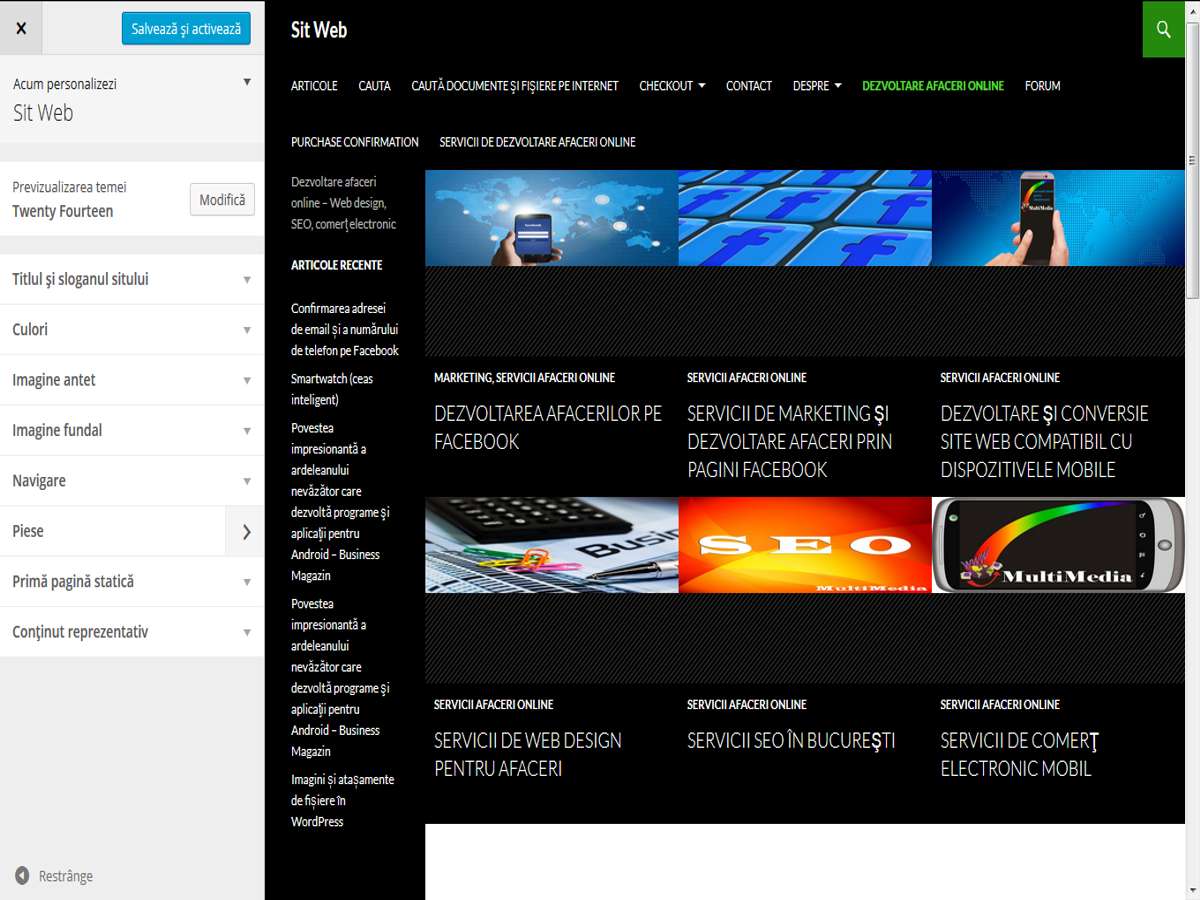
Task: Open the green search icon in site header
Action: [1163, 29]
